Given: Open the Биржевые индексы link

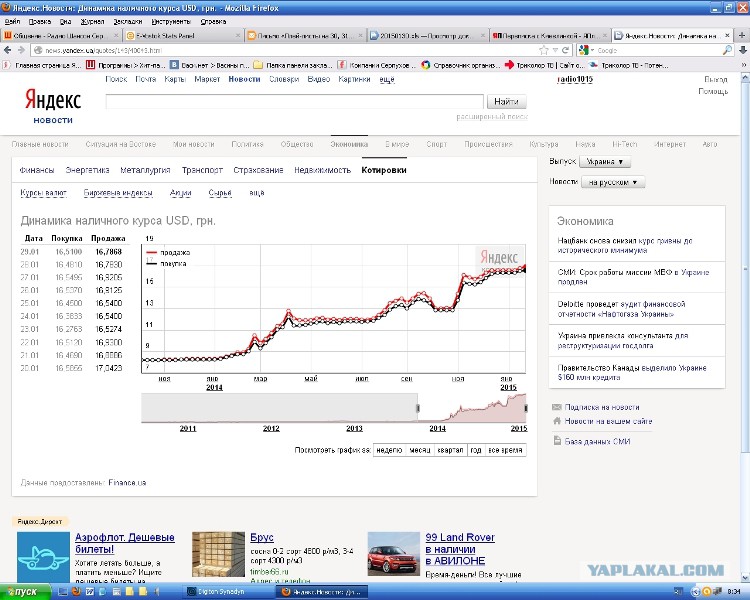Looking at the screenshot, I should [x=118, y=193].
